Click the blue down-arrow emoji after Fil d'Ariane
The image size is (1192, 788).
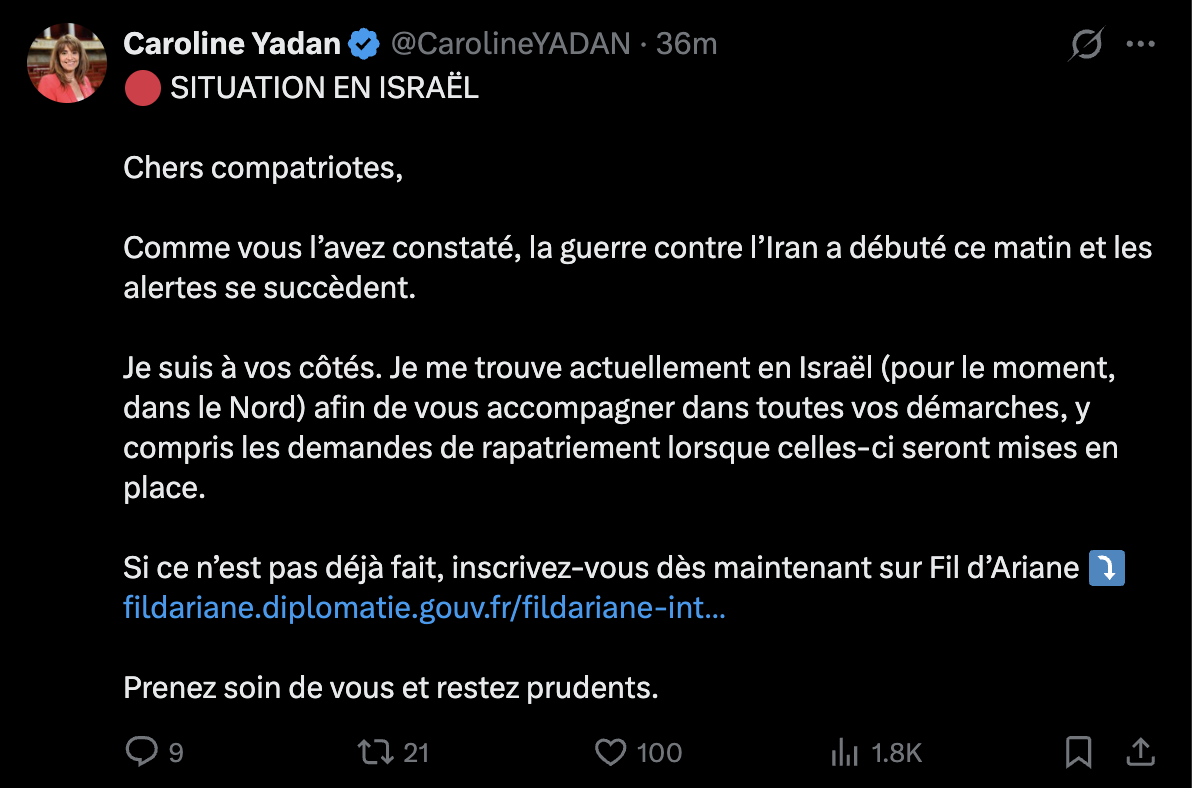[1106, 569]
